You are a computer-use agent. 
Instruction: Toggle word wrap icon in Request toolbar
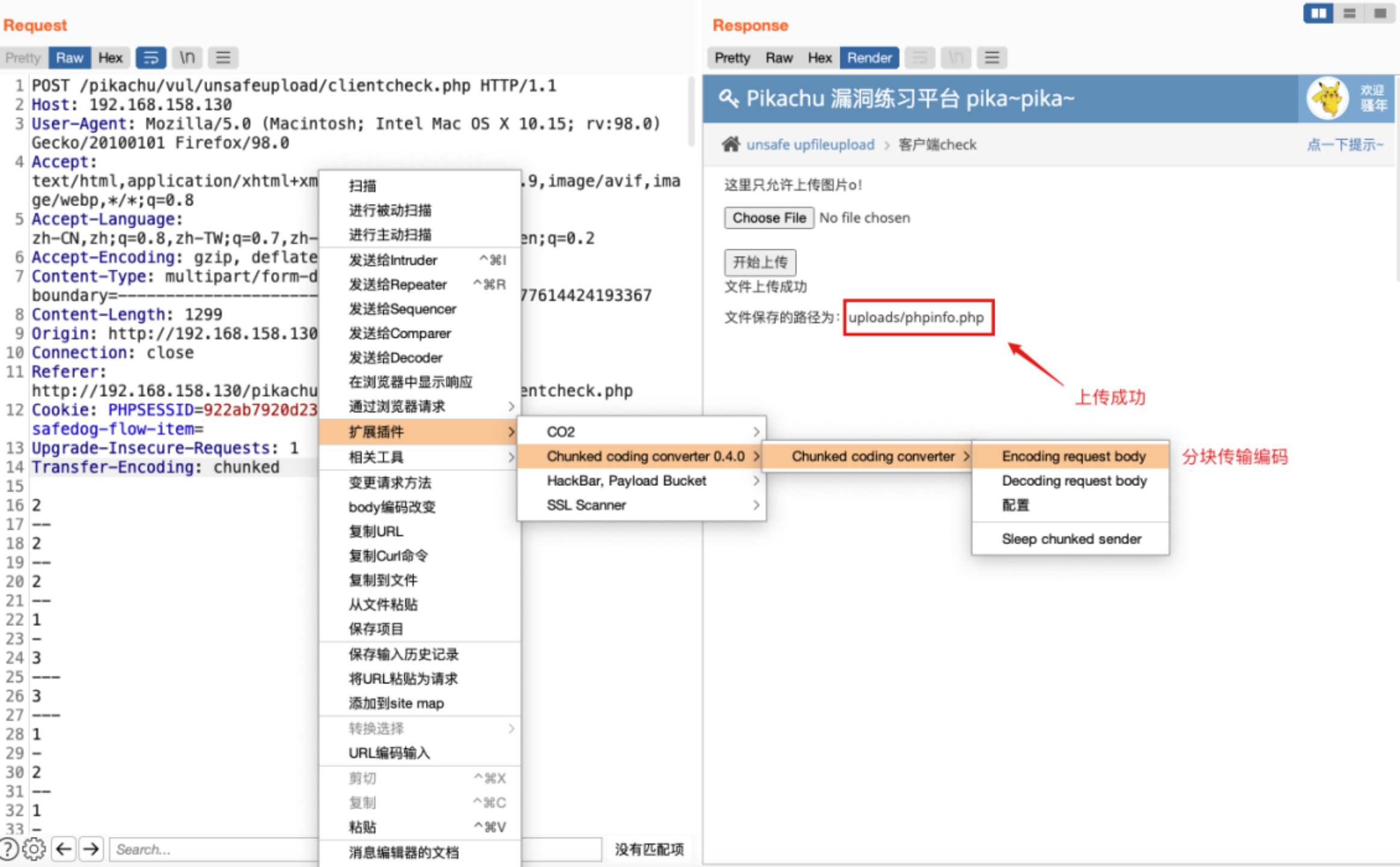pos(151,58)
